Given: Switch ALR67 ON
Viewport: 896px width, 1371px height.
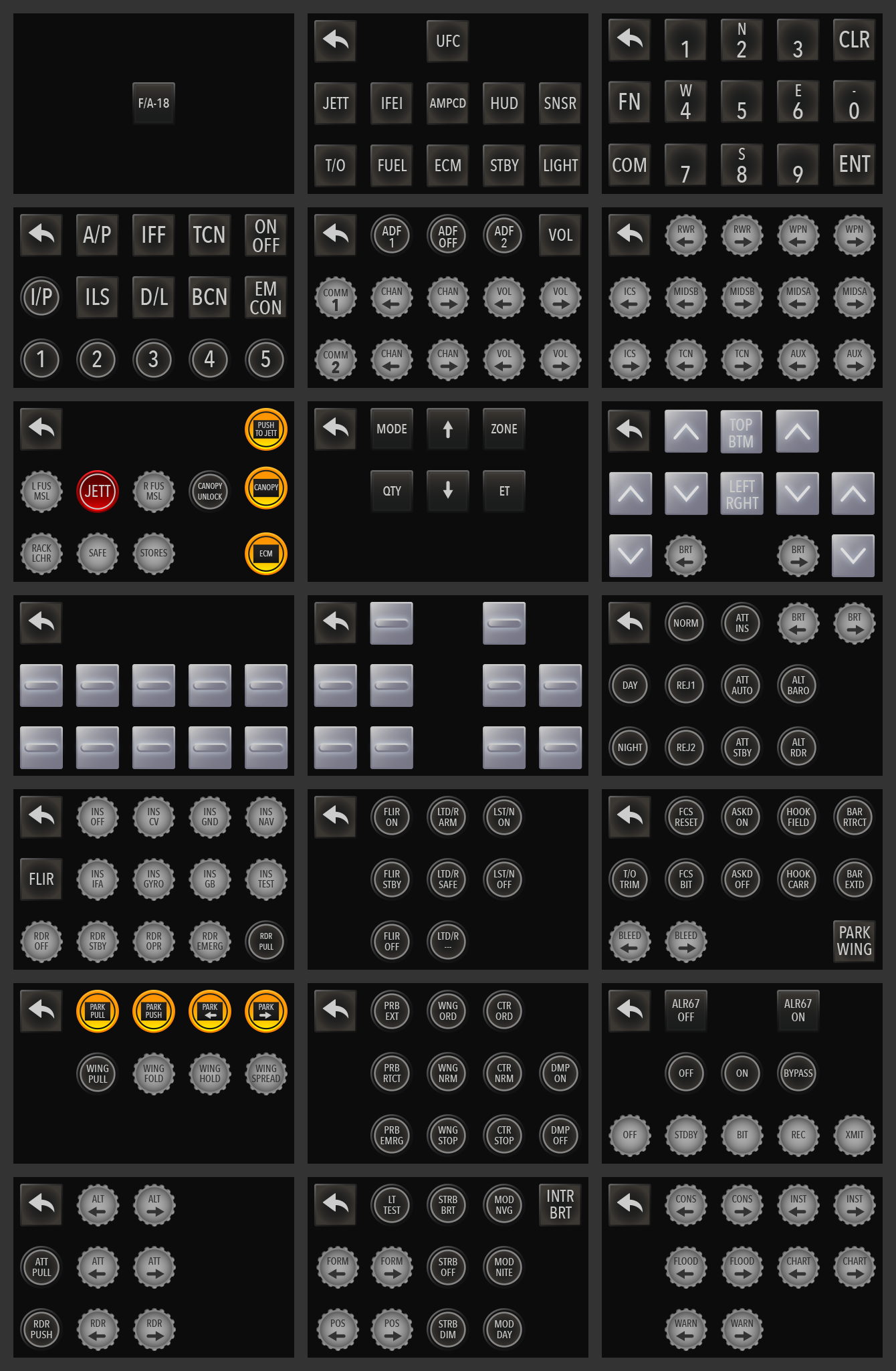Looking at the screenshot, I should pyautogui.click(x=798, y=1011).
